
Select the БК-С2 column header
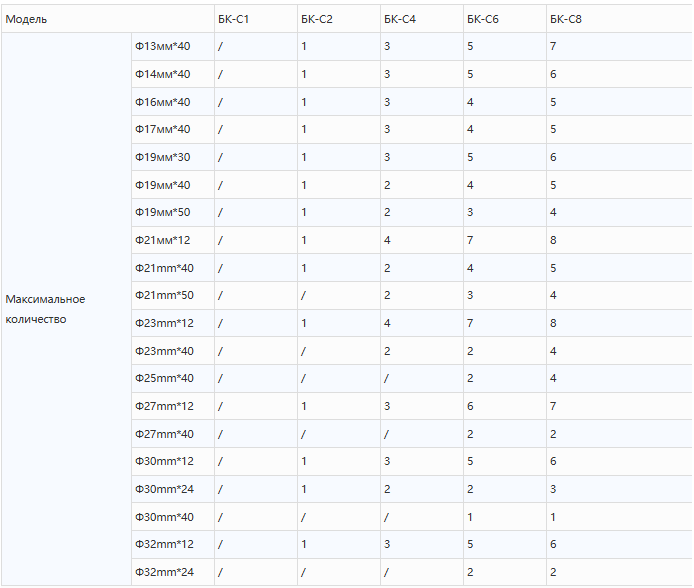[x=317, y=20]
